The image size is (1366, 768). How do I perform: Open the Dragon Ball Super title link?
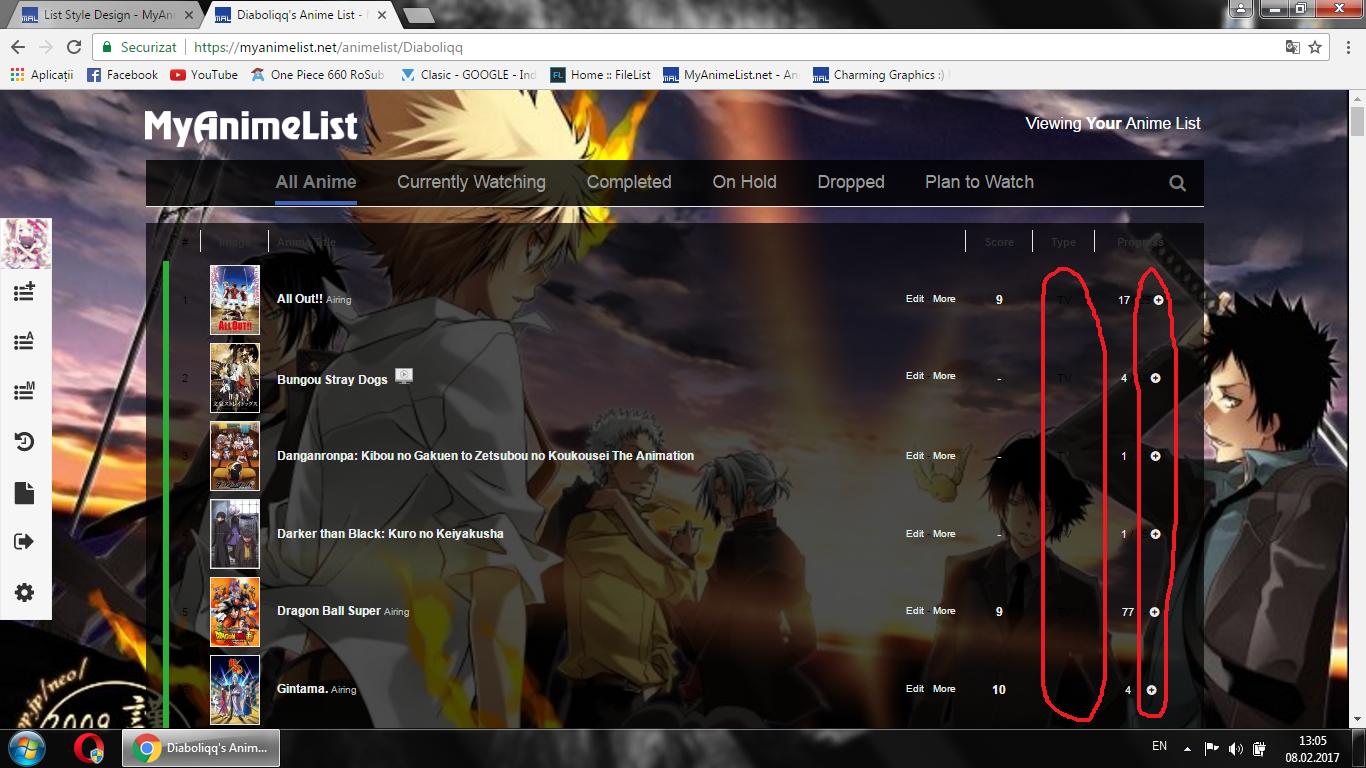click(328, 611)
